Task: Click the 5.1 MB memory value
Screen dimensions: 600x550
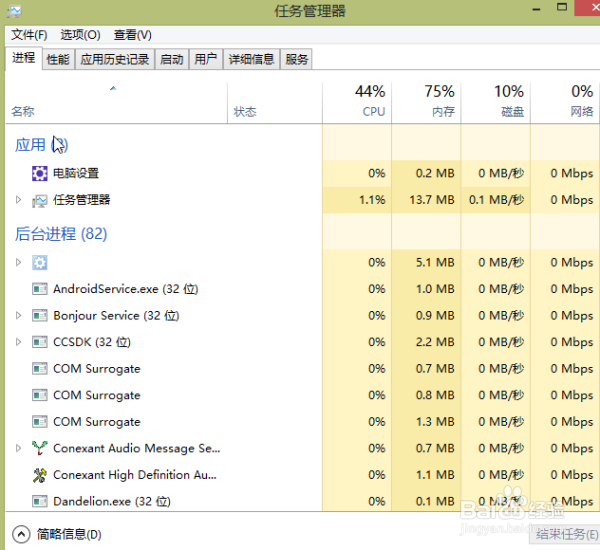Action: [435, 263]
